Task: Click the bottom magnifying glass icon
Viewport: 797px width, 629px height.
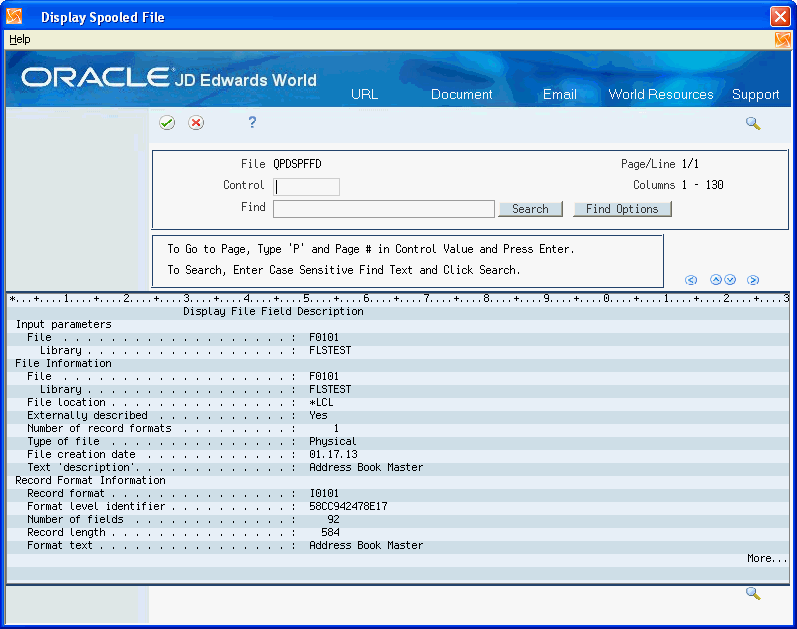Action: tap(753, 593)
